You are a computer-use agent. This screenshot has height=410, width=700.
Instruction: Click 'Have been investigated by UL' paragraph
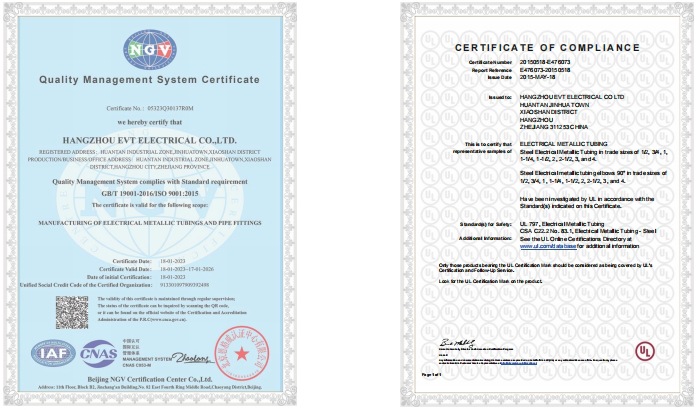tap(587, 202)
